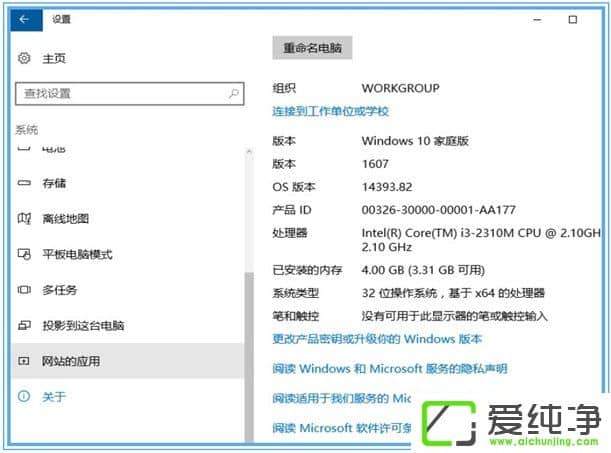Select the 存储 storage icon
Image resolution: width=611 pixels, height=453 pixels.
pos(24,183)
